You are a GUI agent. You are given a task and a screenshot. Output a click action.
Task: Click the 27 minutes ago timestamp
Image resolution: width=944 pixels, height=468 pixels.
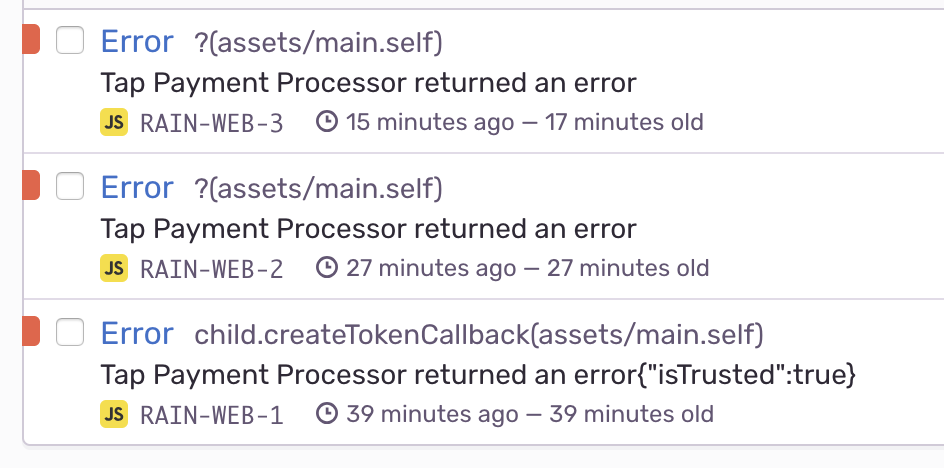coord(431,268)
